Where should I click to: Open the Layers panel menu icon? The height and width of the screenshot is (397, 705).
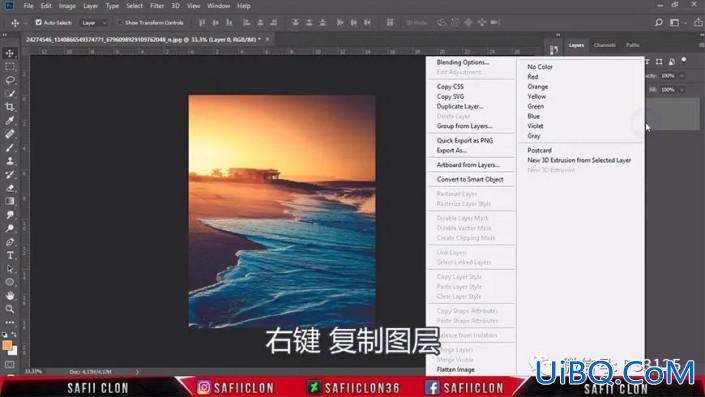[x=701, y=45]
